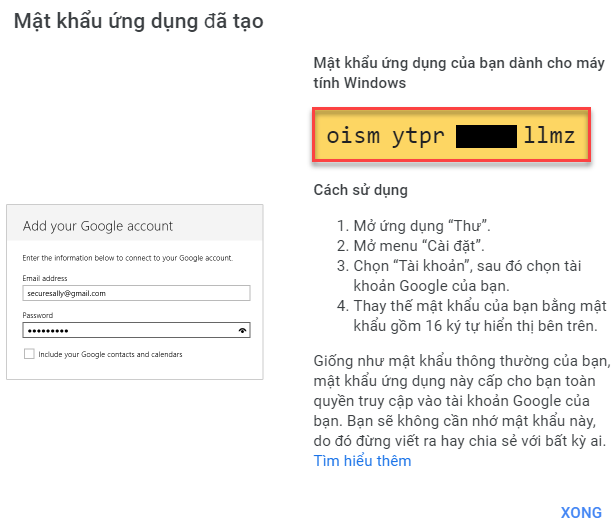This screenshot has height=524, width=615.
Task: Click the "llmz" segment of the password
Action: click(x=550, y=136)
